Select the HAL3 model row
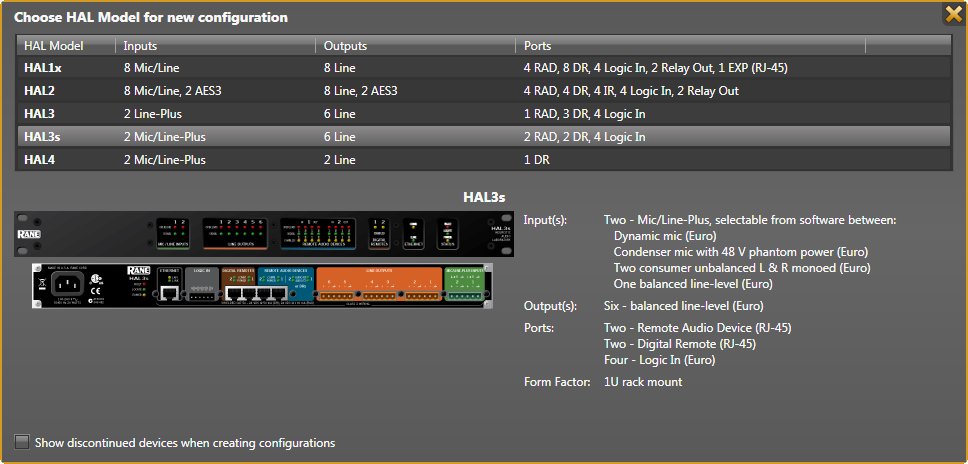 (x=483, y=114)
